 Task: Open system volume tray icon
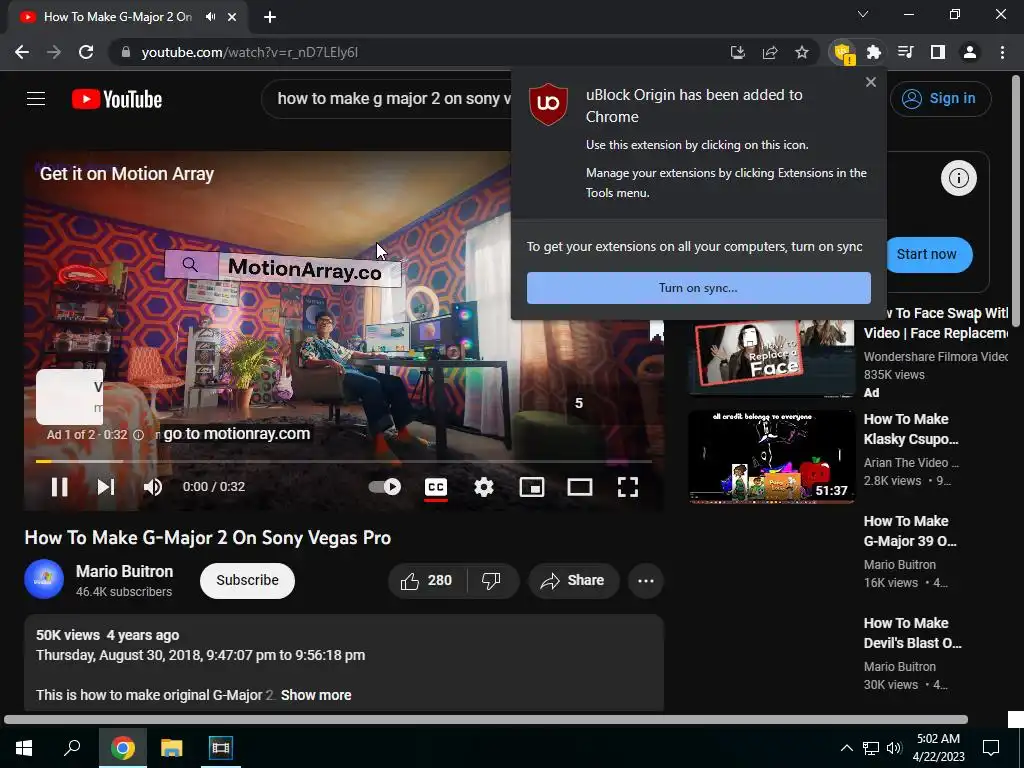tap(894, 748)
